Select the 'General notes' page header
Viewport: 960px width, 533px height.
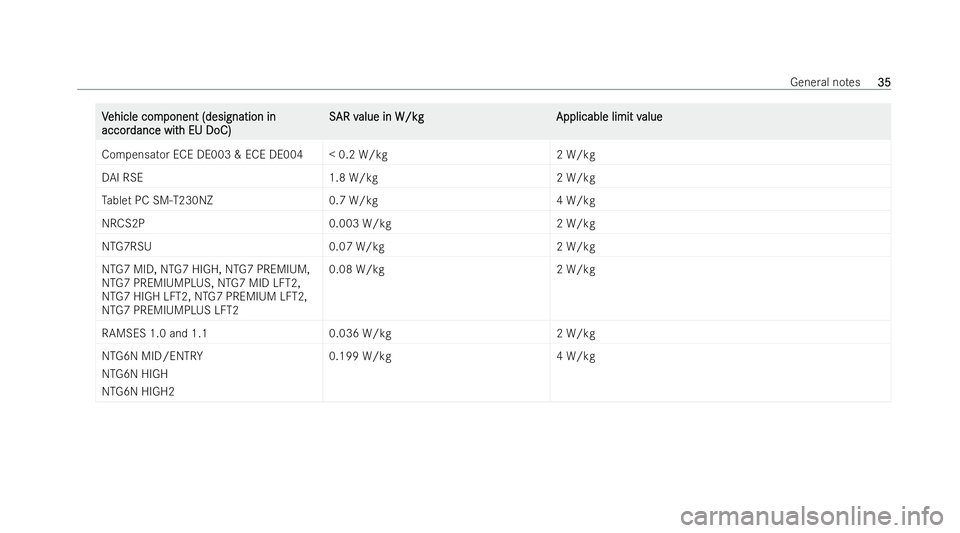[x=825, y=82]
